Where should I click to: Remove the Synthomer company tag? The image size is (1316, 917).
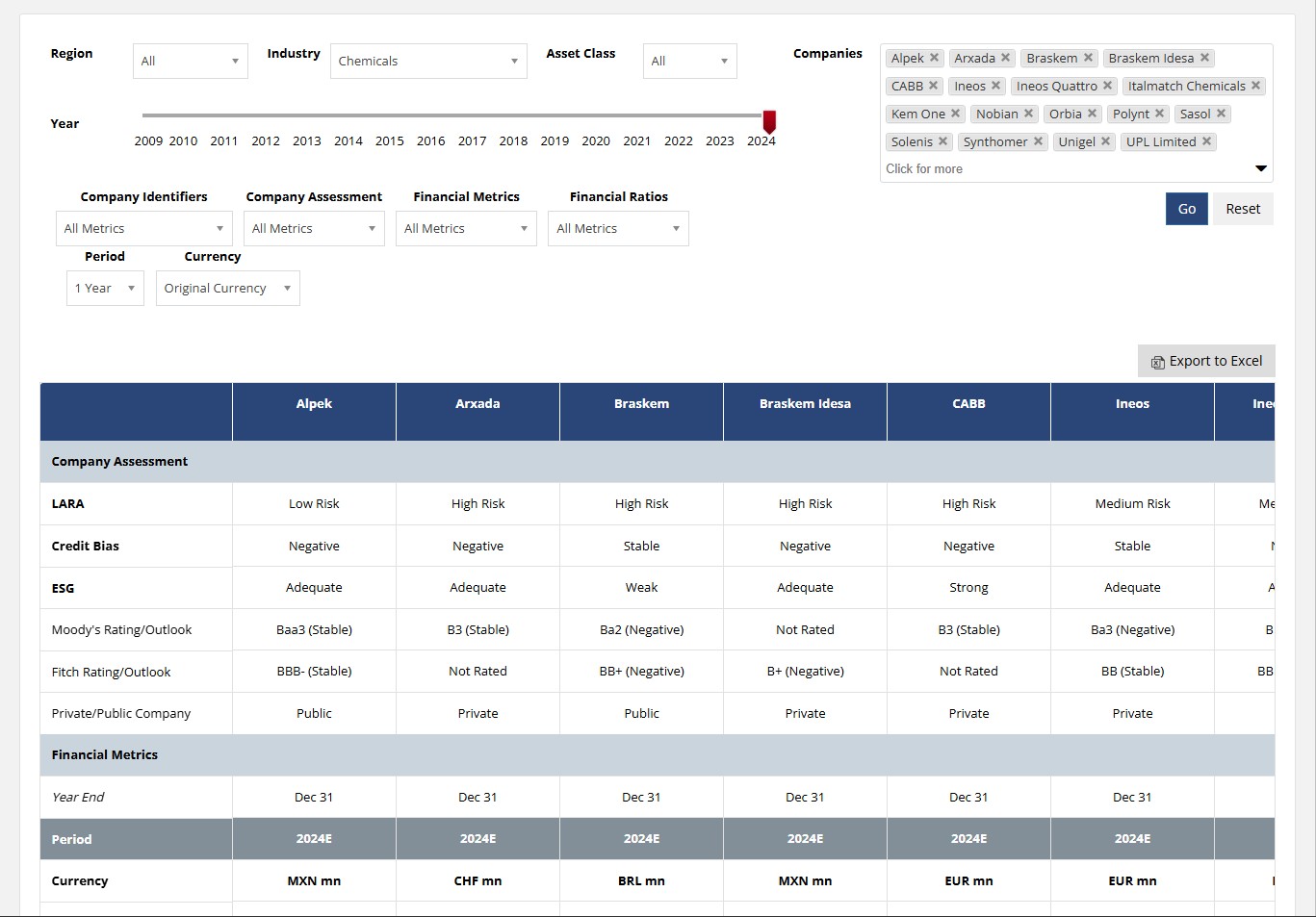pos(1038,141)
